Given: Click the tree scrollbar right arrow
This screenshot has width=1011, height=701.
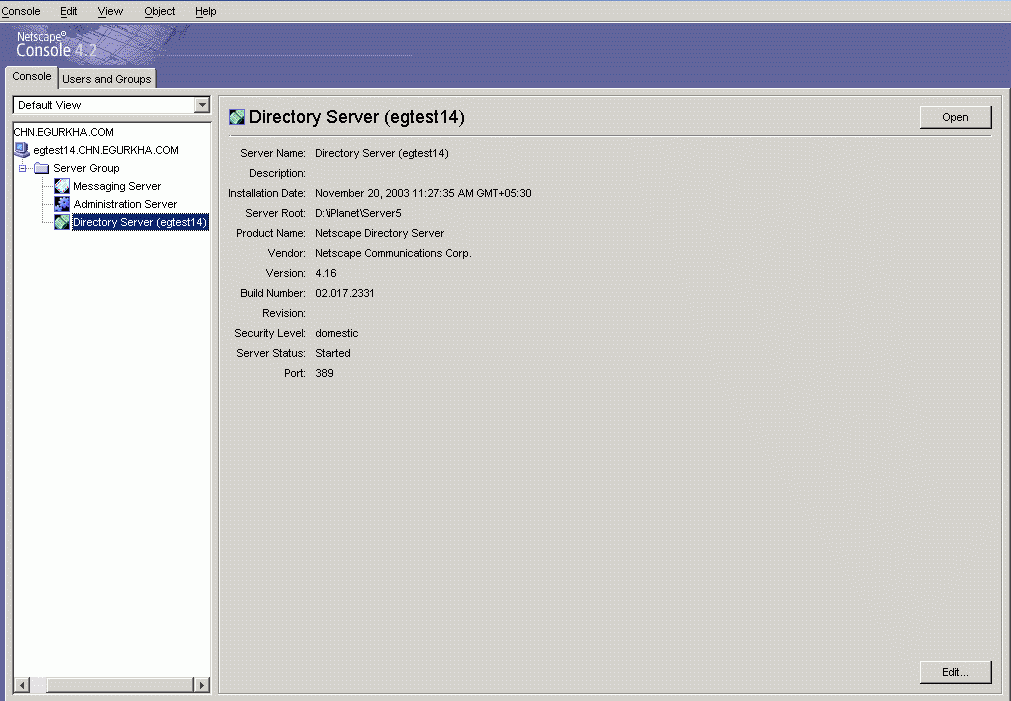Looking at the screenshot, I should click(202, 685).
